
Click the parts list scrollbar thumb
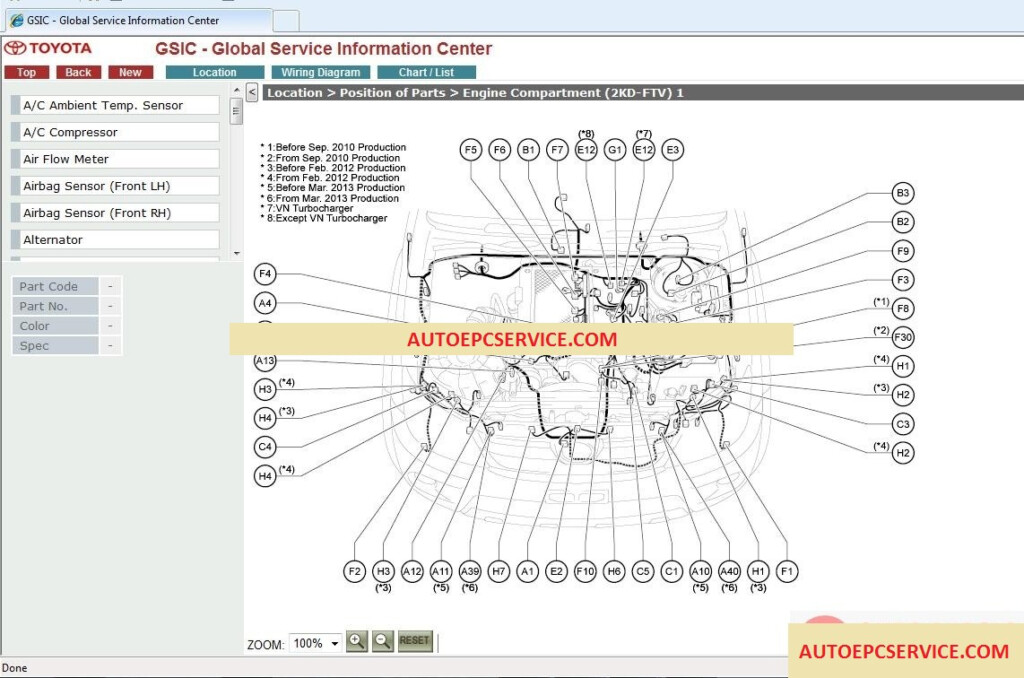pyautogui.click(x=236, y=111)
